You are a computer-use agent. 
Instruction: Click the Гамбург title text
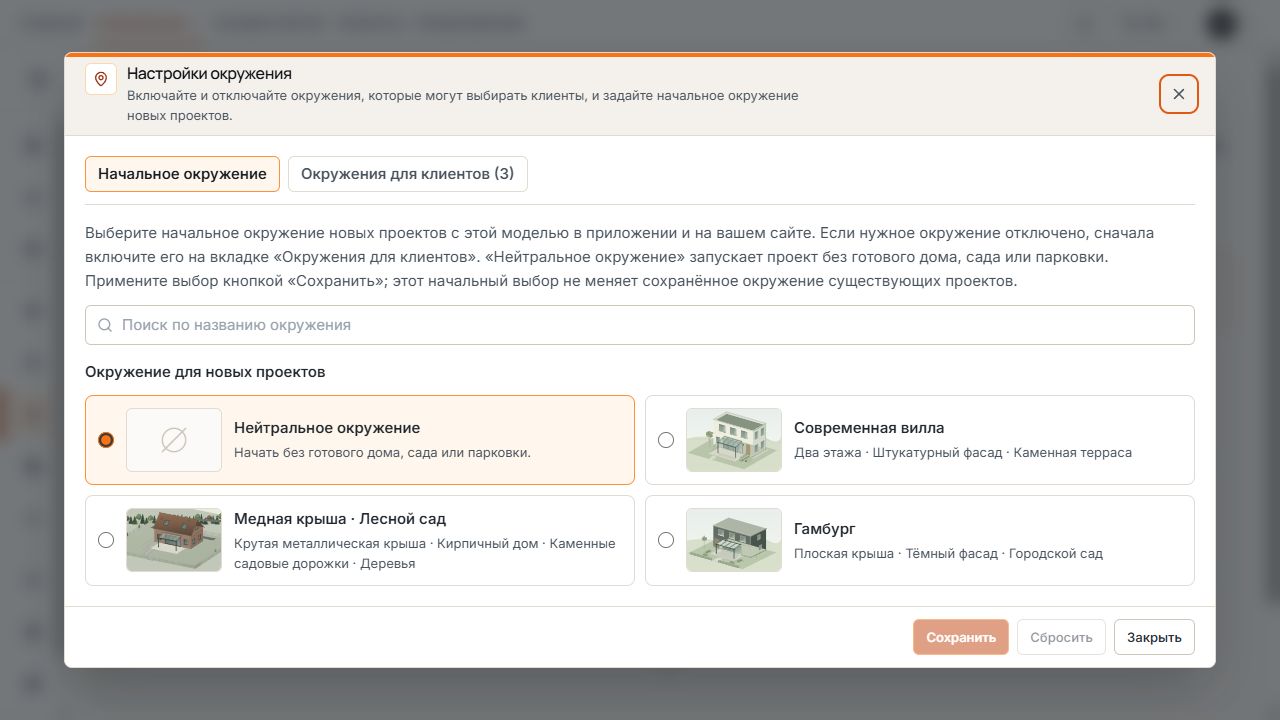click(x=825, y=528)
